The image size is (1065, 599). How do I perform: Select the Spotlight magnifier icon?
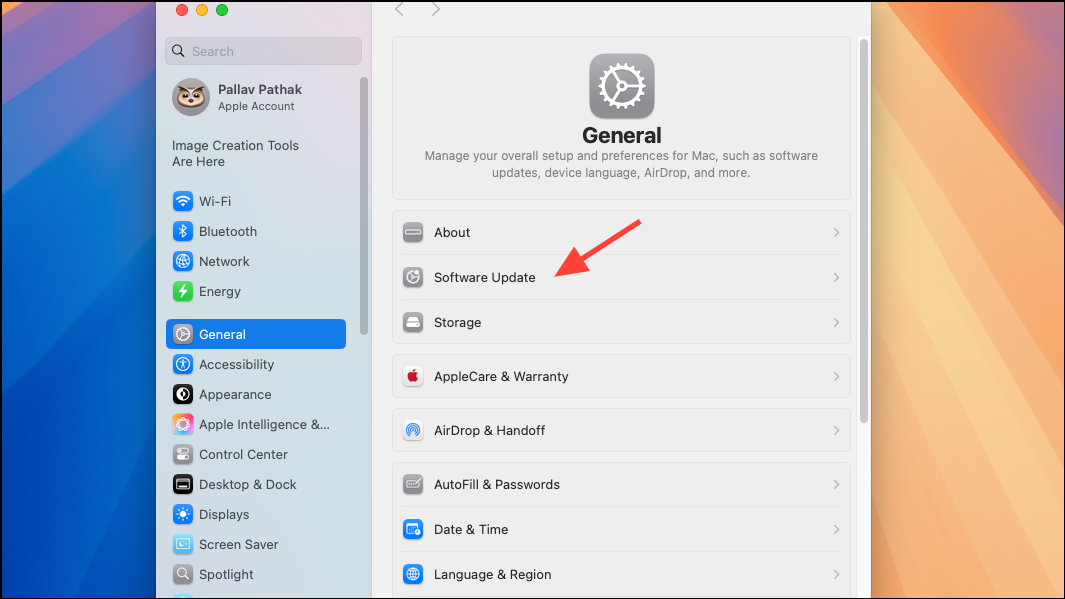183,574
